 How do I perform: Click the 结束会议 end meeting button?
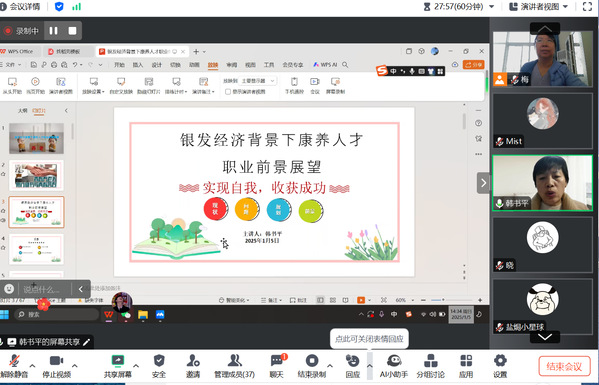[x=564, y=366]
